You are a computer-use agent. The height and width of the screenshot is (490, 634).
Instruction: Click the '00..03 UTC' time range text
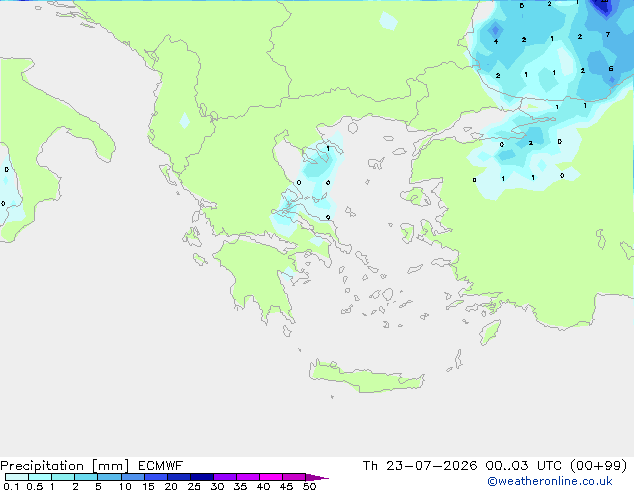point(524,466)
